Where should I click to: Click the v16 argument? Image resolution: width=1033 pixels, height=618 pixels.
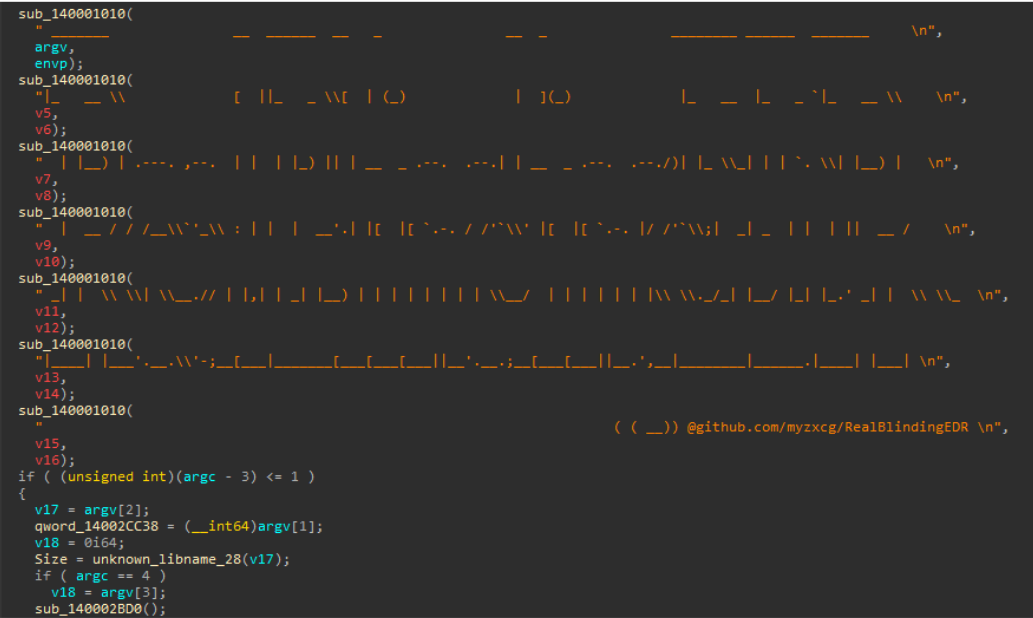click(47, 459)
